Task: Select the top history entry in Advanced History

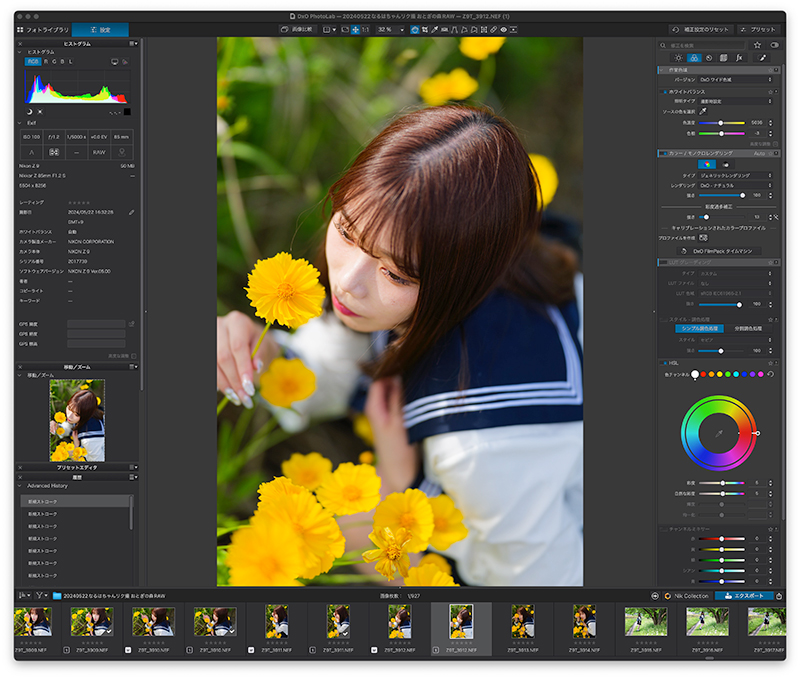Action: pyautogui.click(x=75, y=501)
